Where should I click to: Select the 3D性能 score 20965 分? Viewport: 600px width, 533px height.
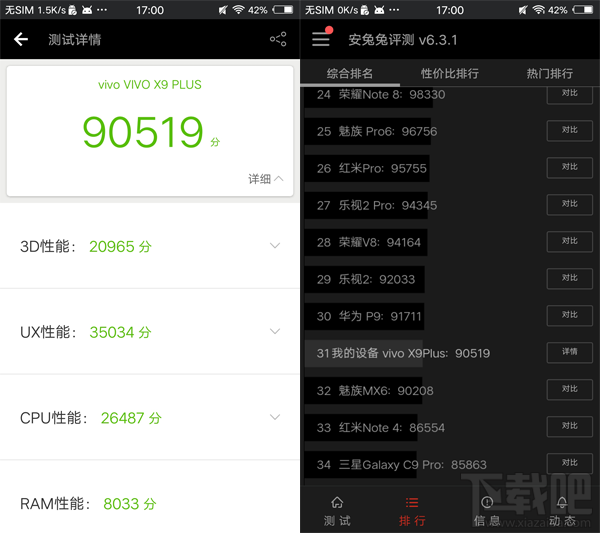(120, 246)
